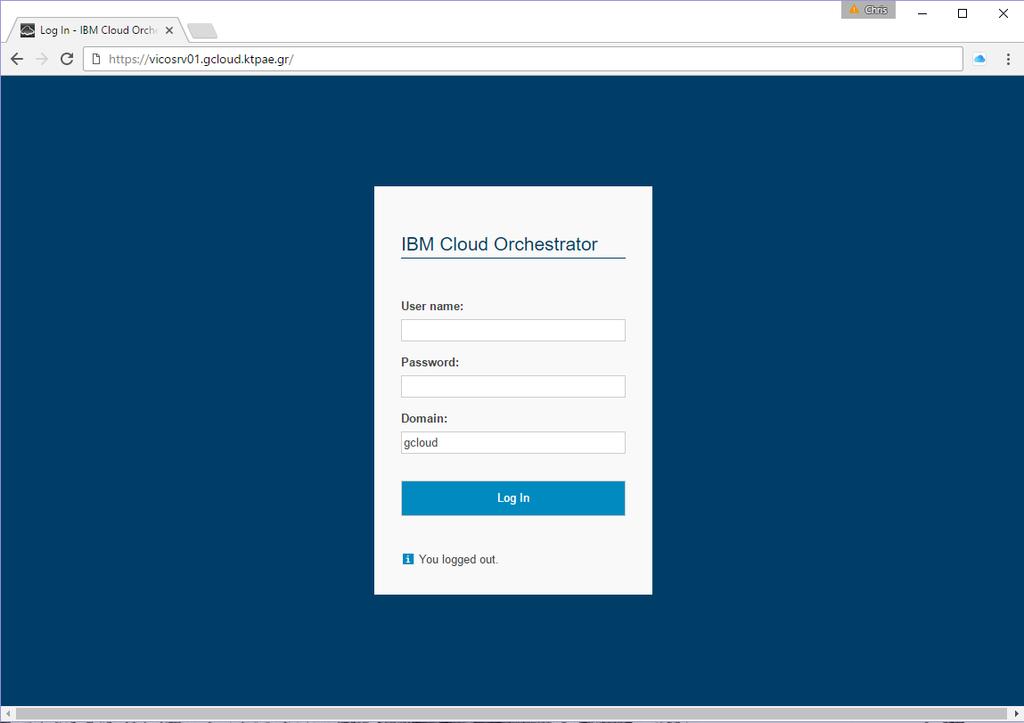Screen dimensions: 1024x723
Task: Click the Chris profile badge
Action: [x=868, y=10]
